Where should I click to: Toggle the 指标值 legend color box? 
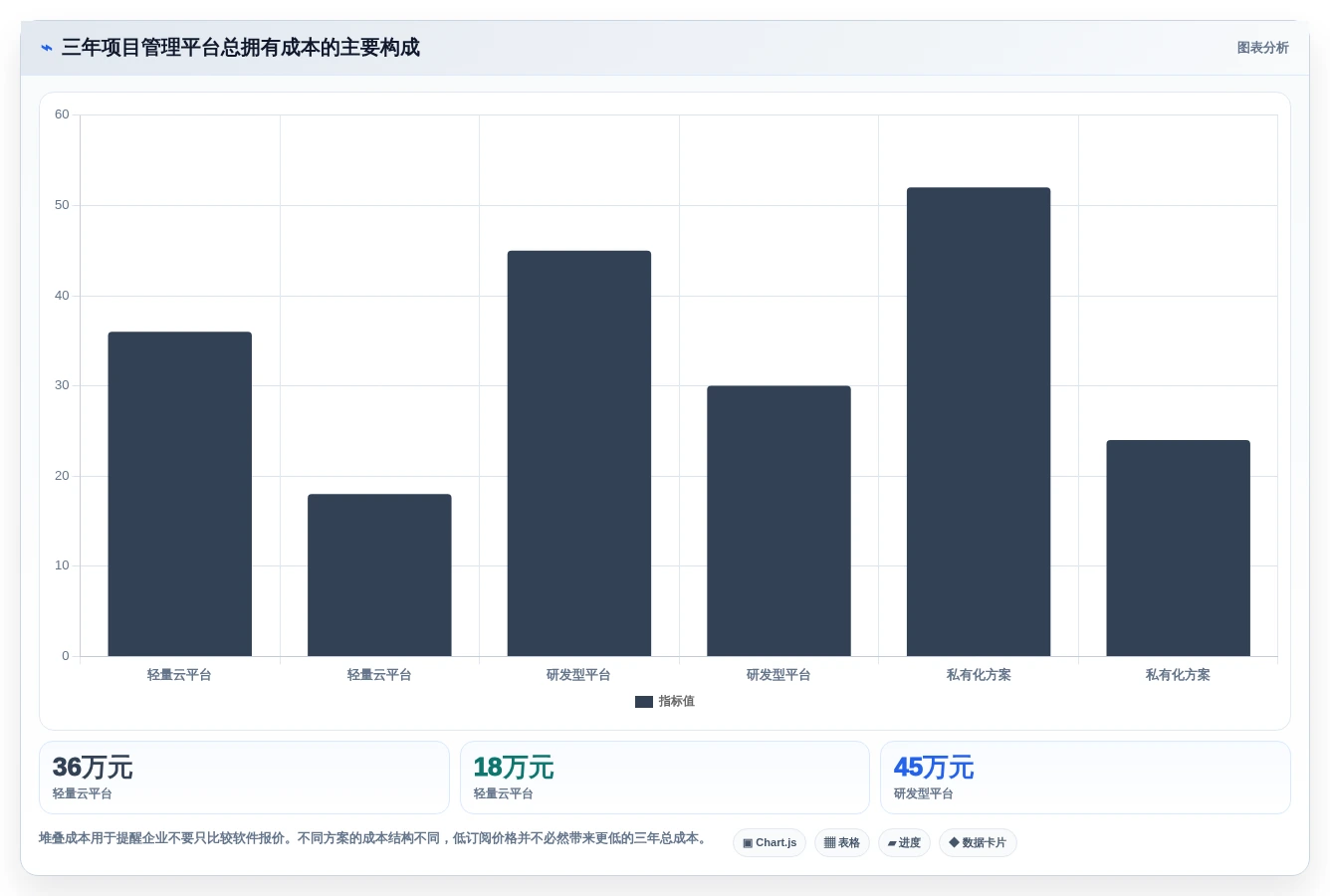(644, 702)
